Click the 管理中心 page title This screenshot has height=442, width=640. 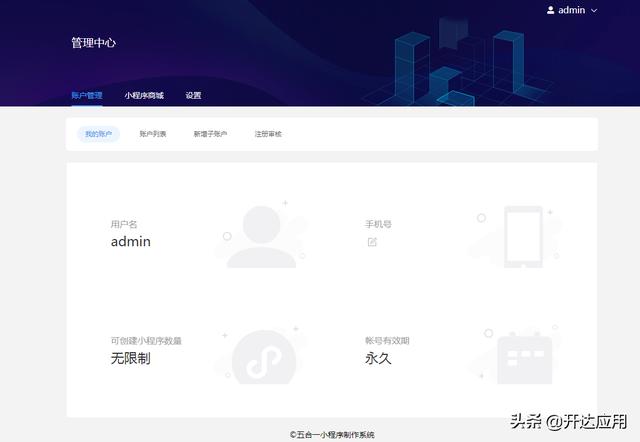click(94, 44)
